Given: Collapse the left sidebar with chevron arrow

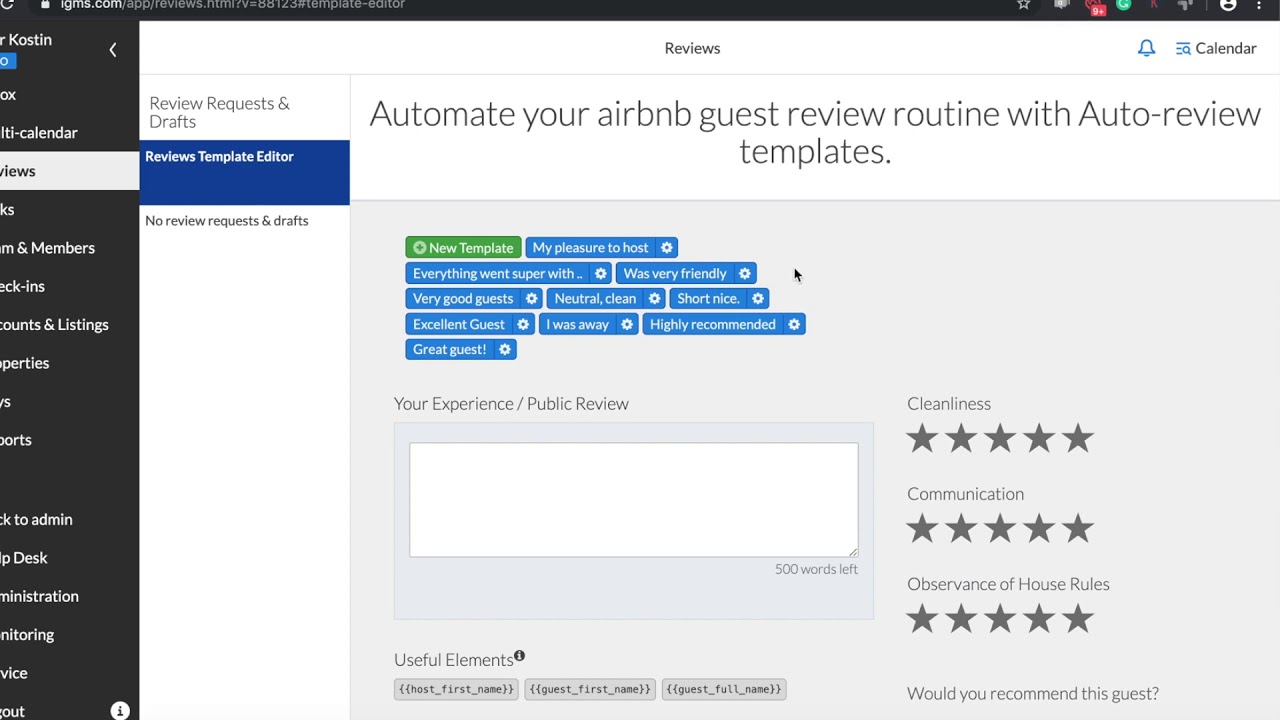Looking at the screenshot, I should tap(113, 49).
